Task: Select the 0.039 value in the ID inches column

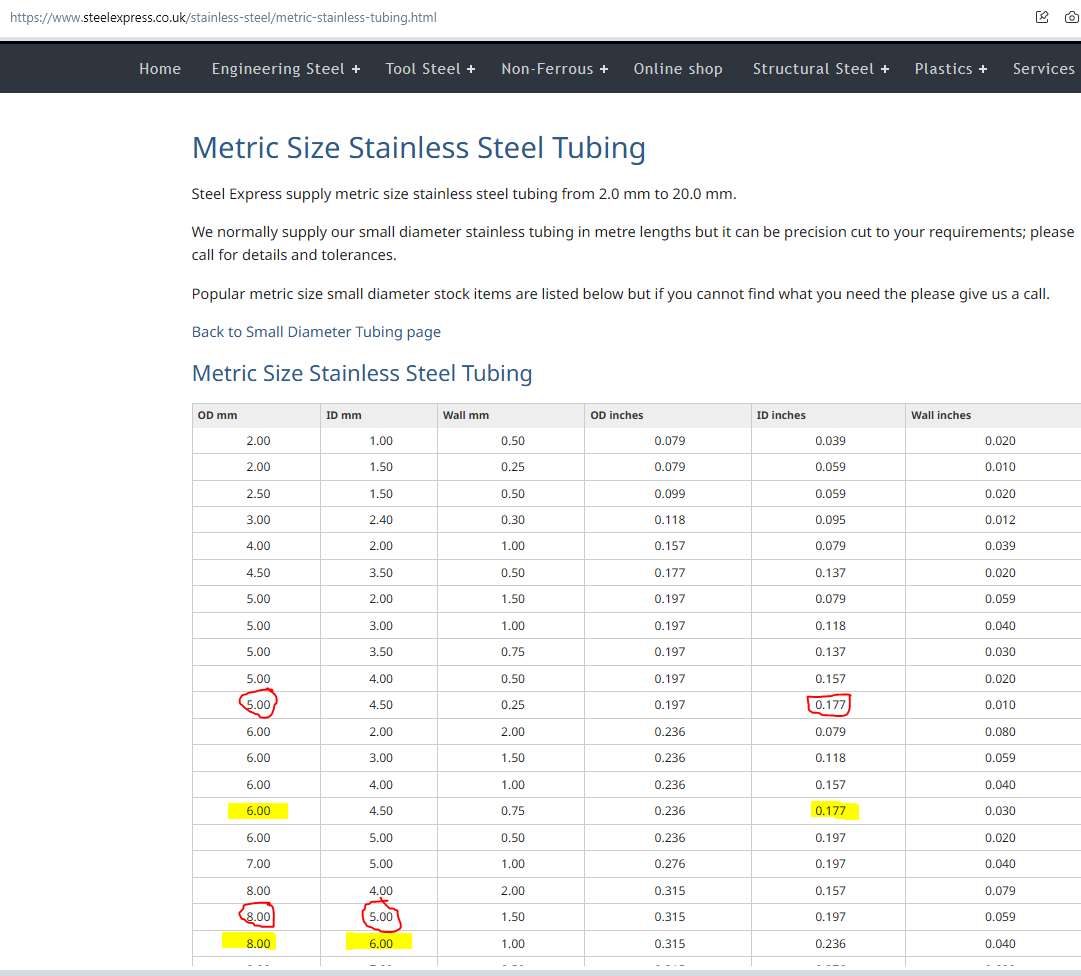Action: tap(830, 440)
